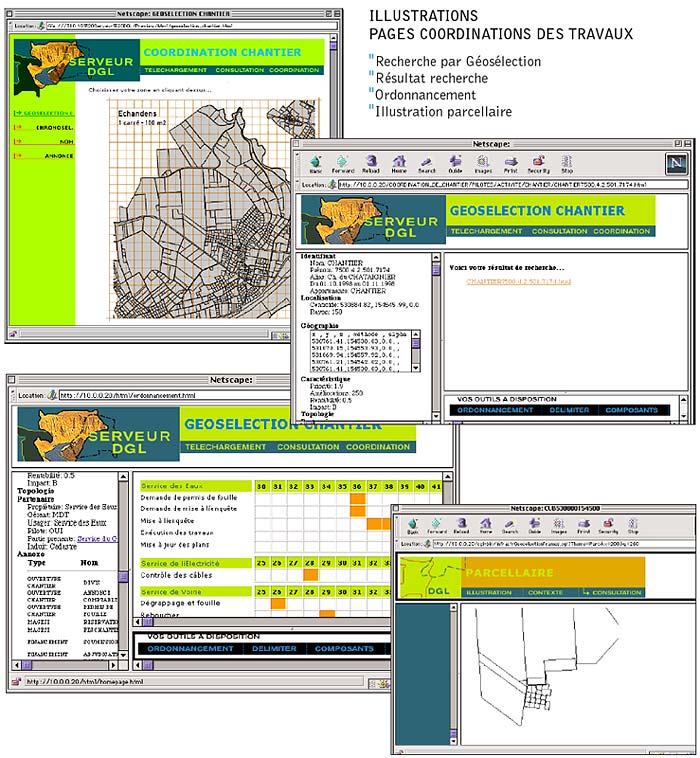Click Stop in the Geoselection Chantier result window
The width and height of the screenshot is (700, 758).
pos(567,164)
